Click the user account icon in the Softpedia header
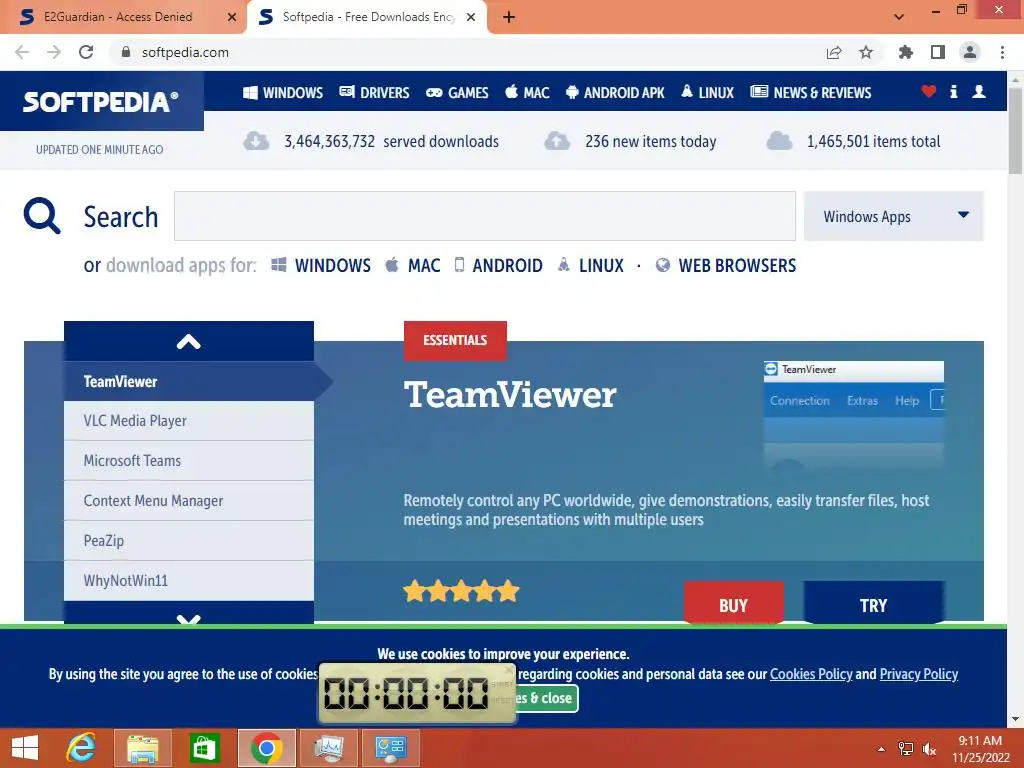Screen dimensions: 1024x768 tap(979, 91)
